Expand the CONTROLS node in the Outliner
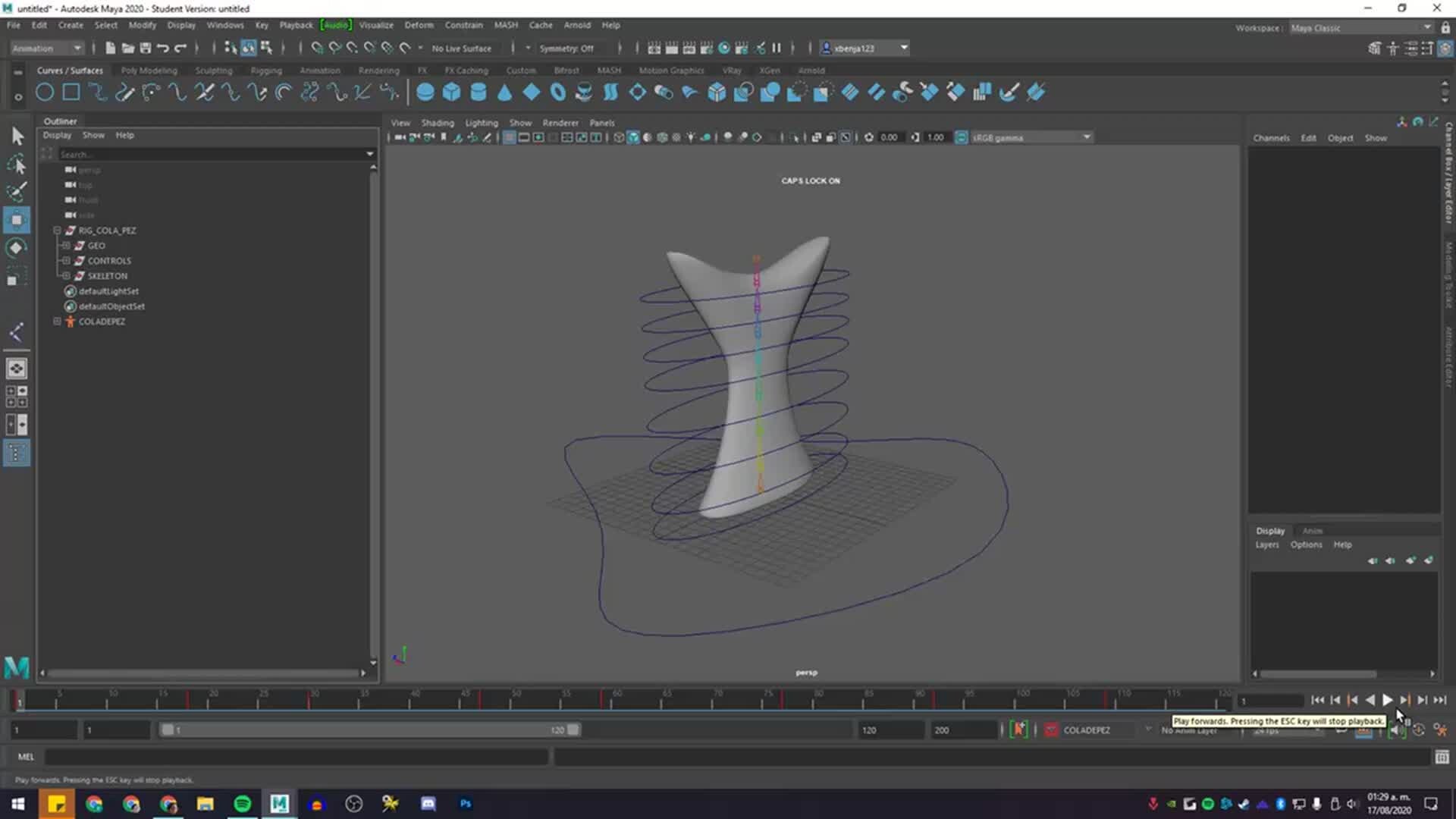 tap(66, 260)
